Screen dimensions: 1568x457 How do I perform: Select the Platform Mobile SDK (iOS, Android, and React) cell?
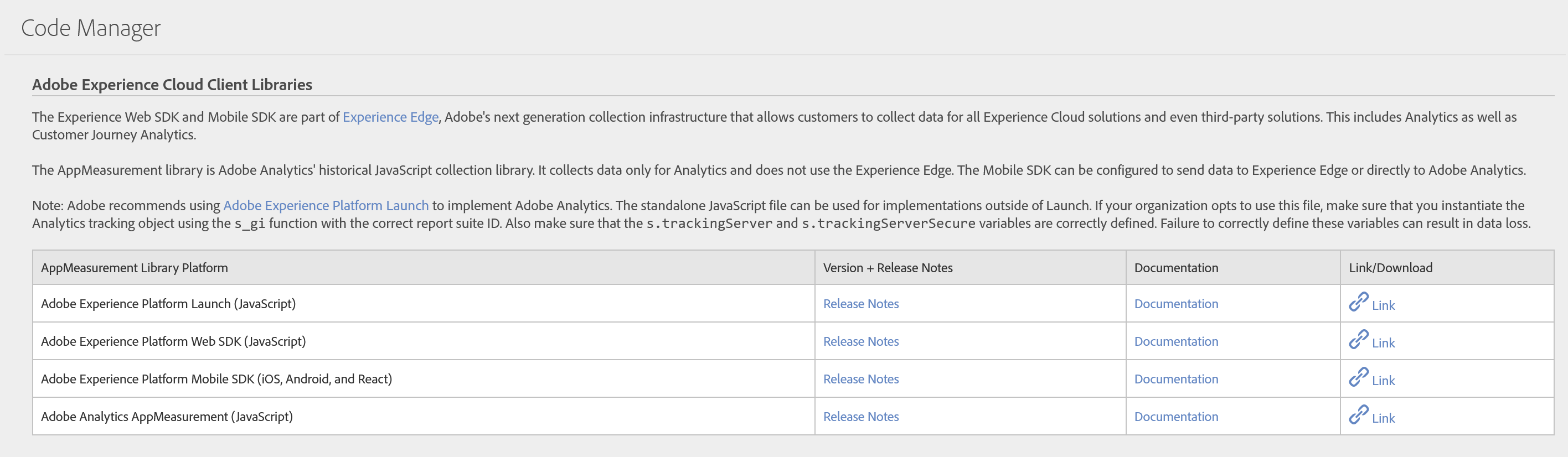[424, 379]
